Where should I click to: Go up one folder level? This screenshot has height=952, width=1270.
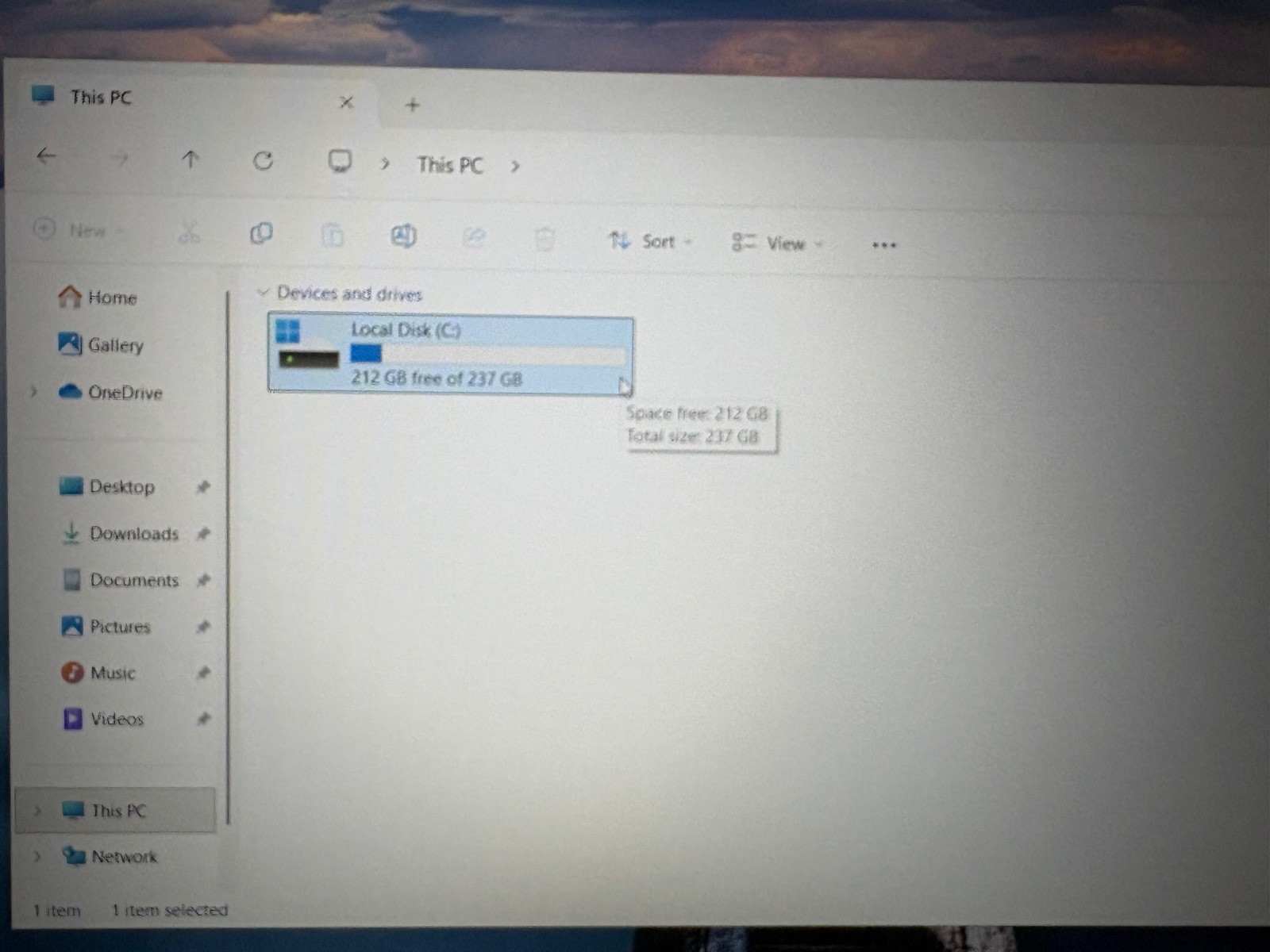(190, 159)
